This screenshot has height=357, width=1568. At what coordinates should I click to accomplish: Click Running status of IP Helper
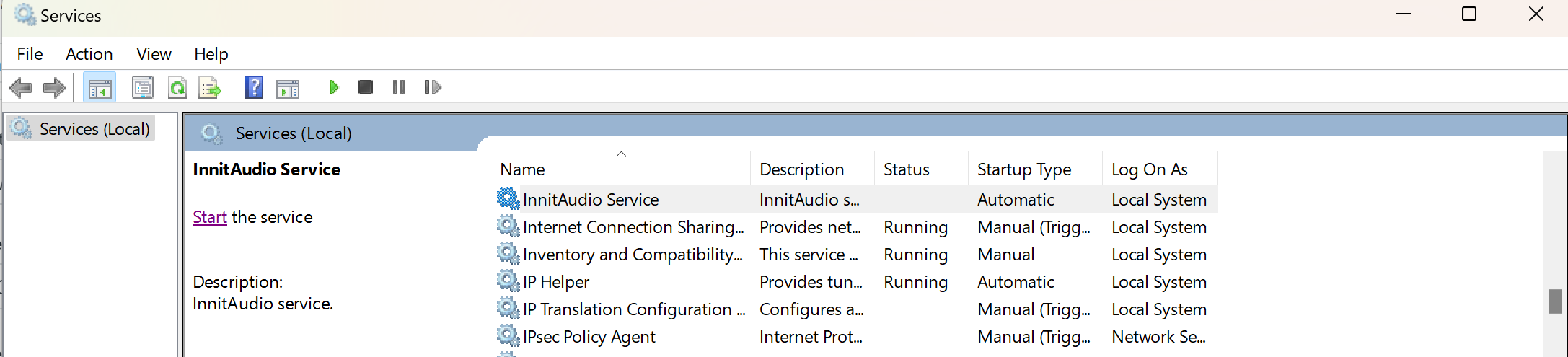916,282
